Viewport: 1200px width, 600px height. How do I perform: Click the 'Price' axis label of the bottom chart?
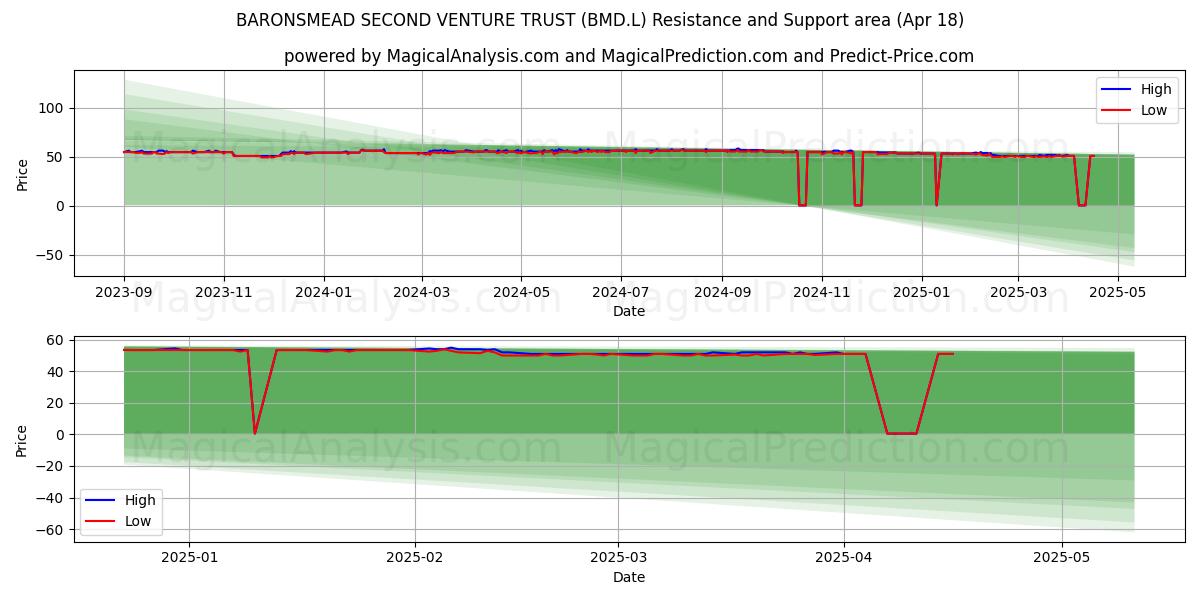pyautogui.click(x=22, y=439)
